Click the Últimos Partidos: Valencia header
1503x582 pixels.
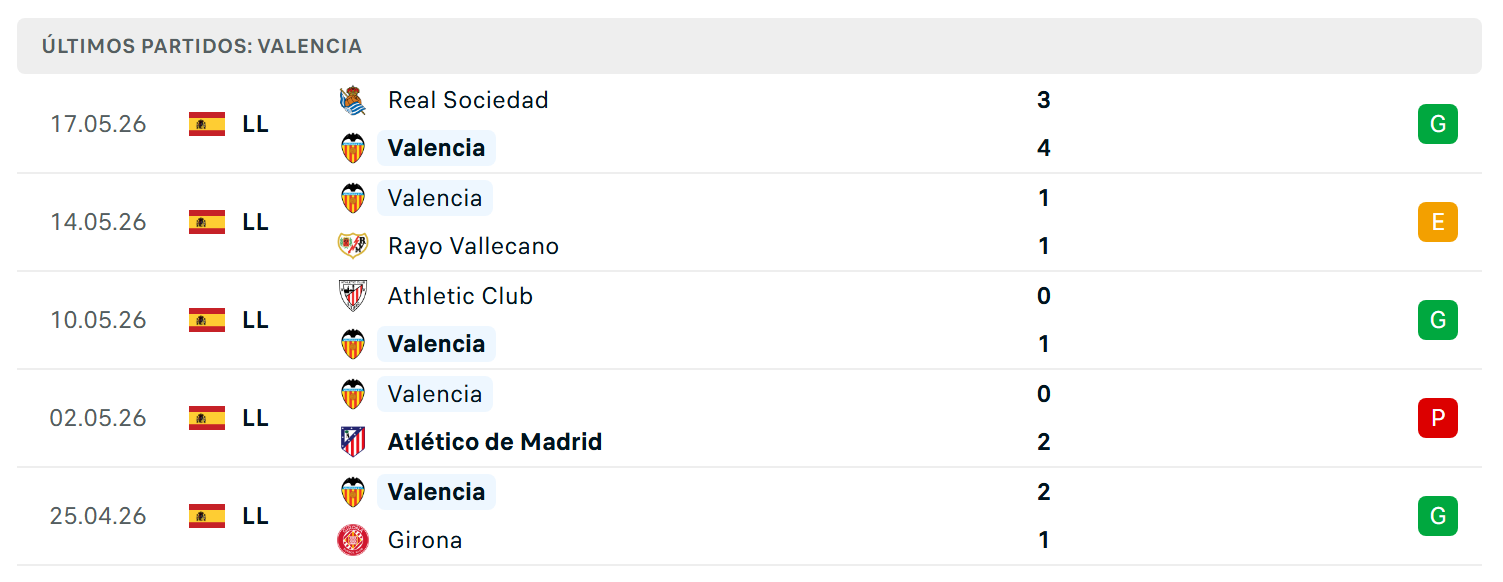pyautogui.click(x=202, y=46)
